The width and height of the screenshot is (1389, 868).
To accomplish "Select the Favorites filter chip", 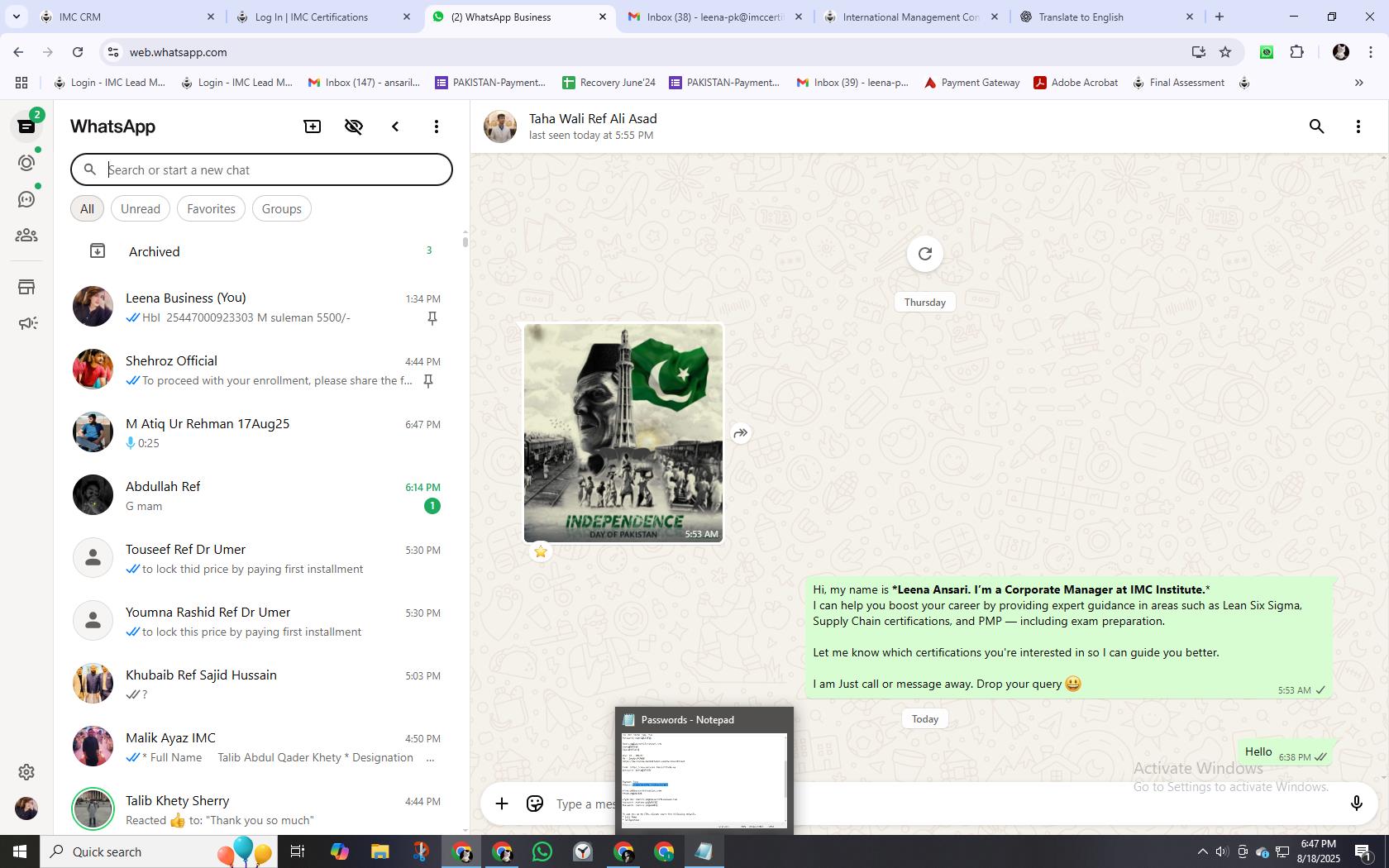I will click(211, 208).
